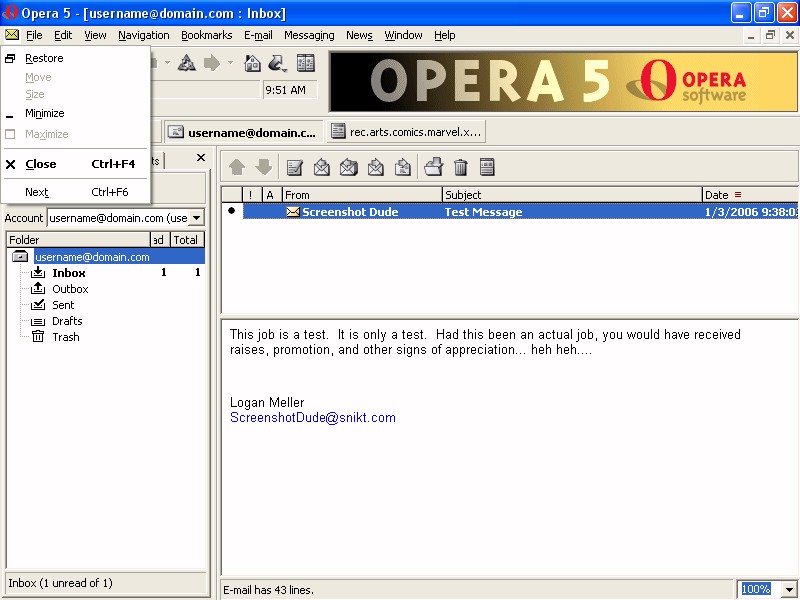Open the Help menu
Image resolution: width=800 pixels, height=600 pixels.
click(x=445, y=35)
